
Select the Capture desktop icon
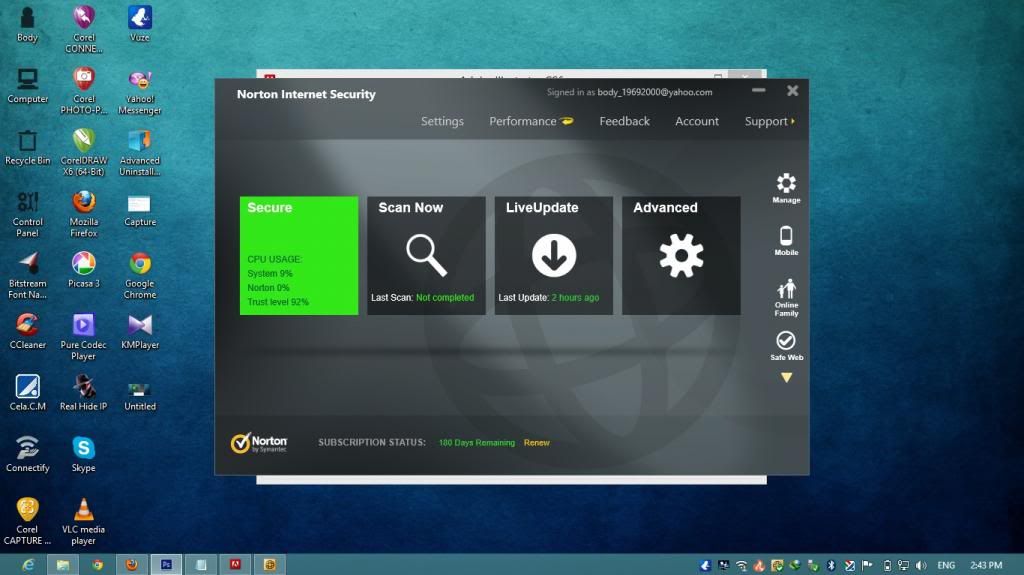pos(140,210)
